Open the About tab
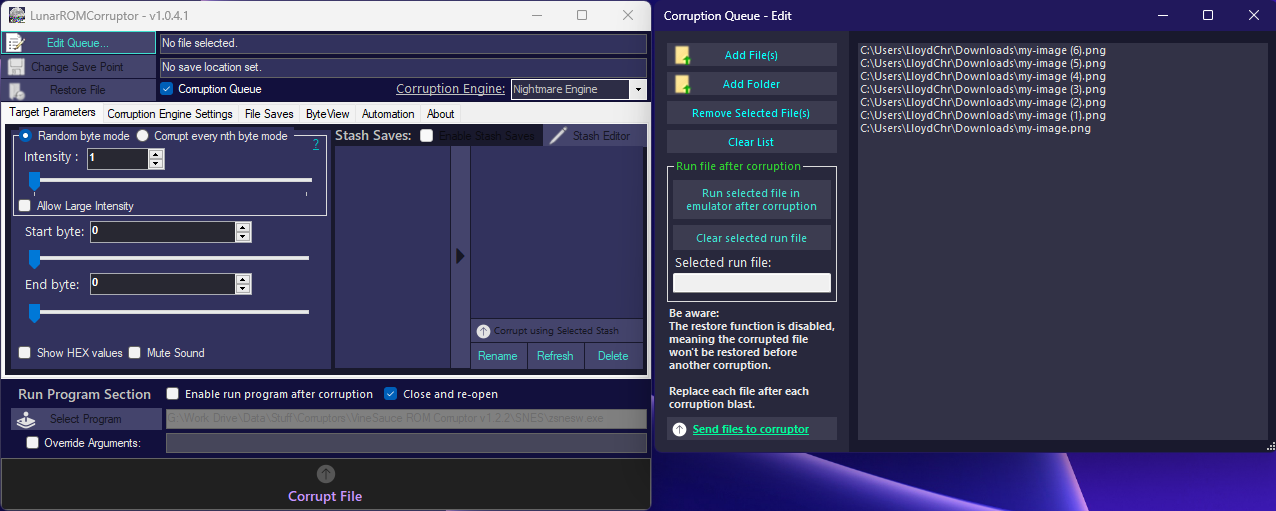The width and height of the screenshot is (1276, 511). coord(440,114)
